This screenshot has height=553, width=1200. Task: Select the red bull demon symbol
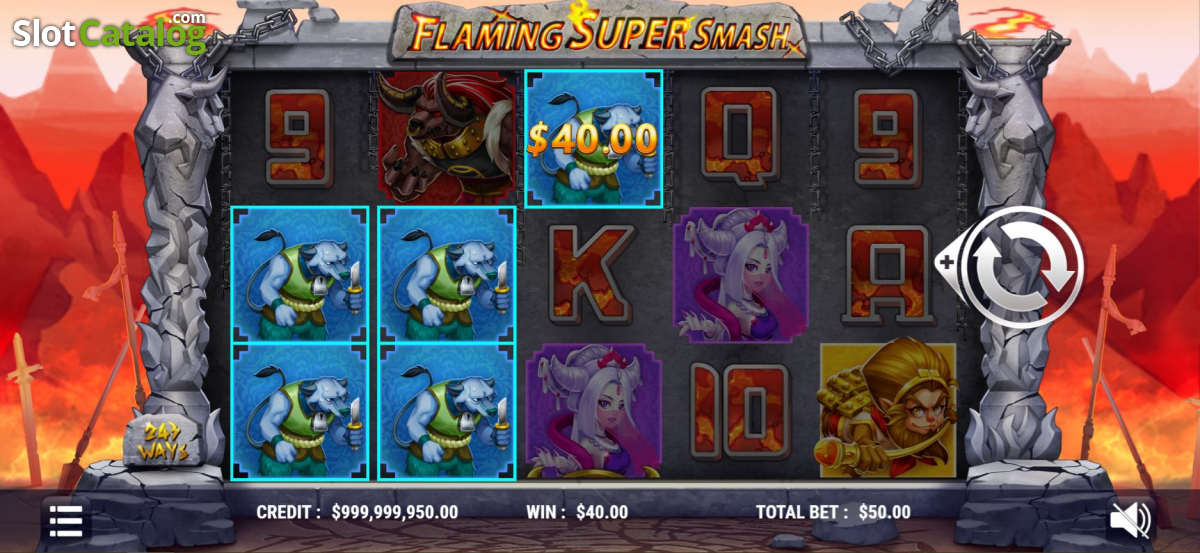pyautogui.click(x=446, y=137)
